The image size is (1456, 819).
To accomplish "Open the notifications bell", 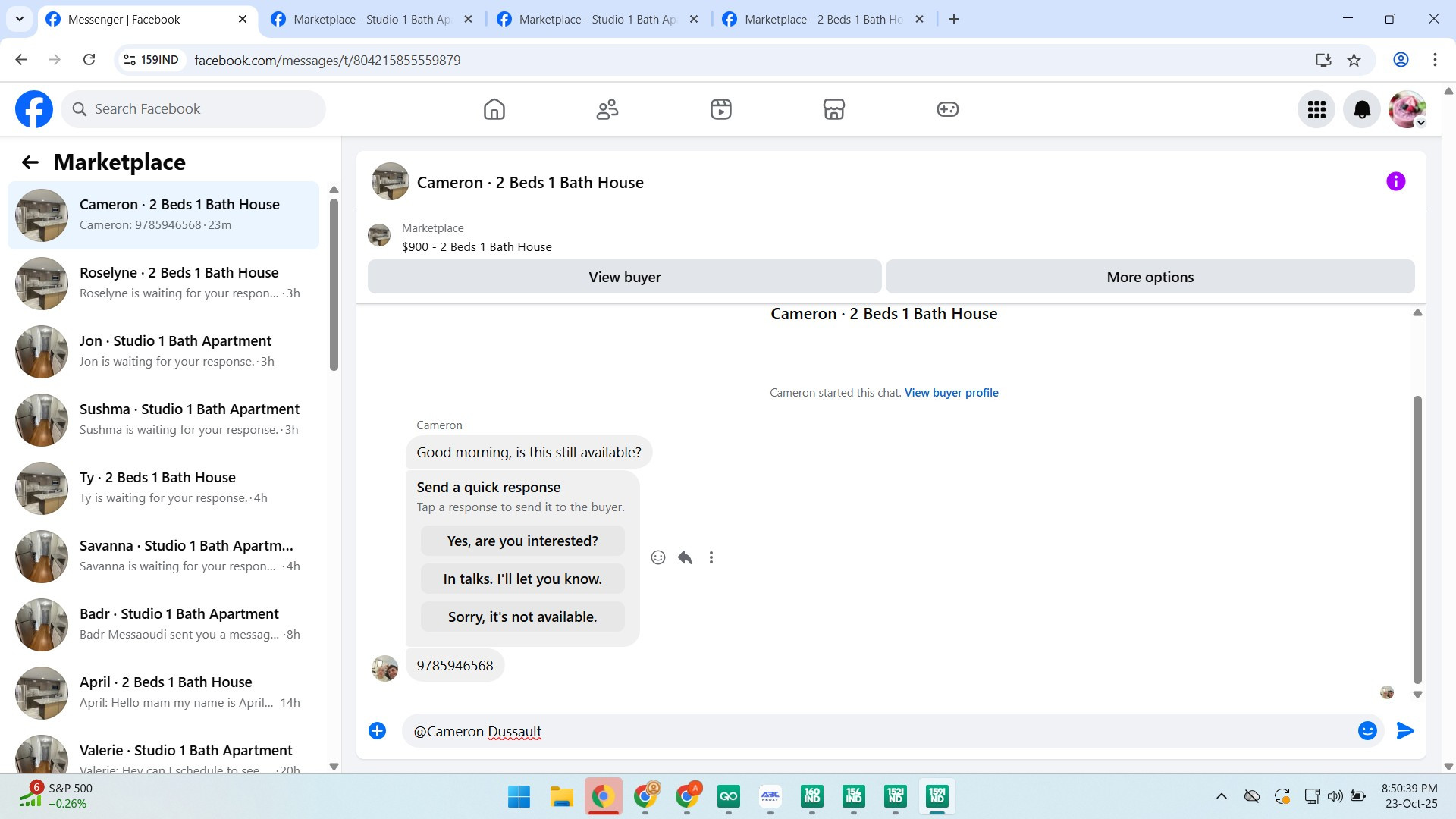I will pyautogui.click(x=1362, y=110).
